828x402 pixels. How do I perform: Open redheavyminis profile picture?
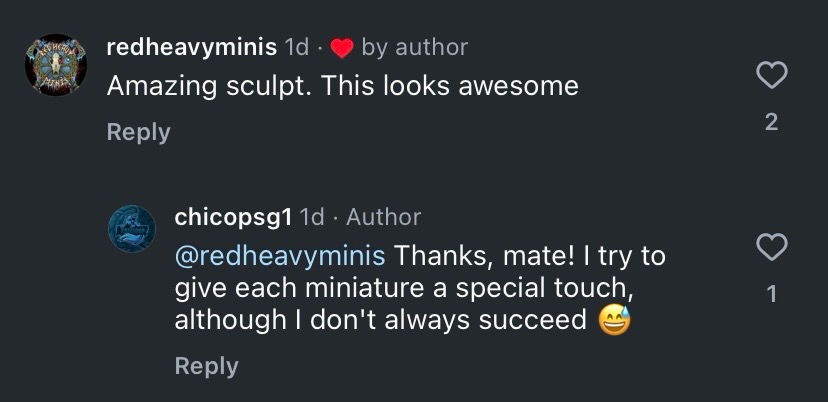click(56, 65)
